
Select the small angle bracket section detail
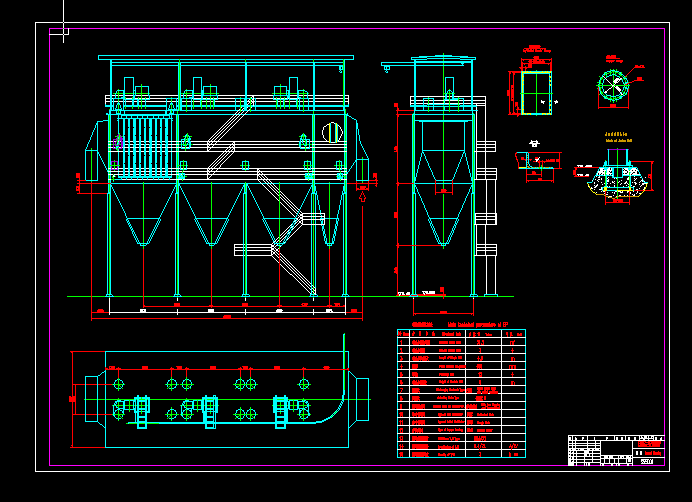(x=535, y=162)
